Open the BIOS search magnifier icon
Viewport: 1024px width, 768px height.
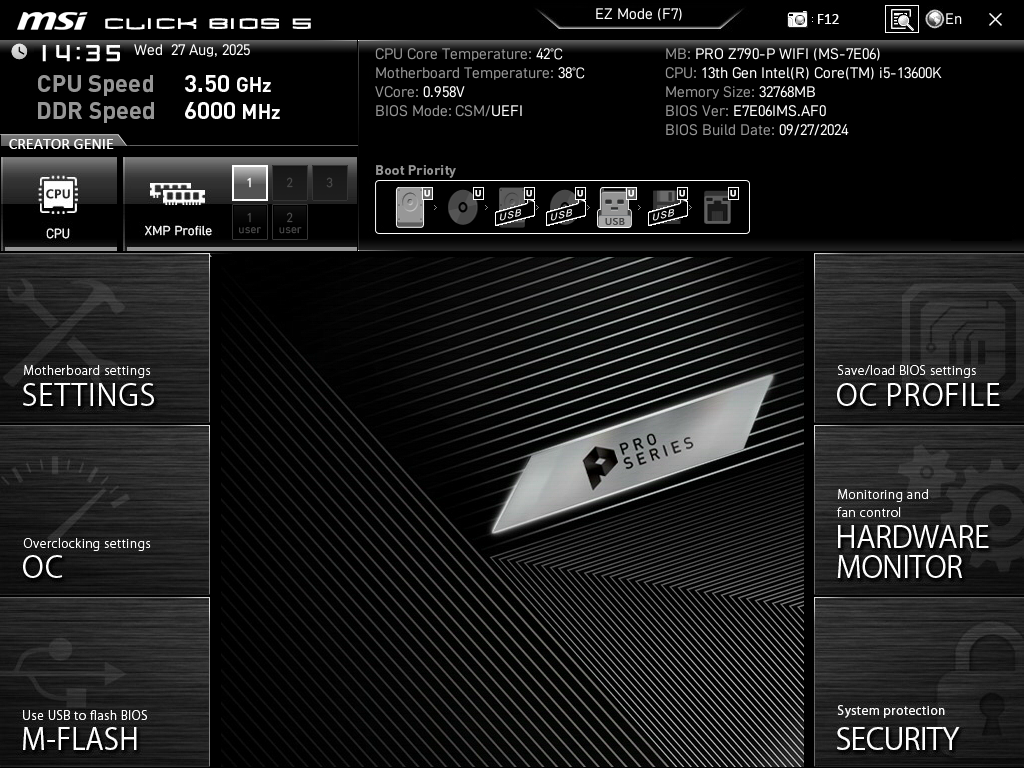click(901, 19)
